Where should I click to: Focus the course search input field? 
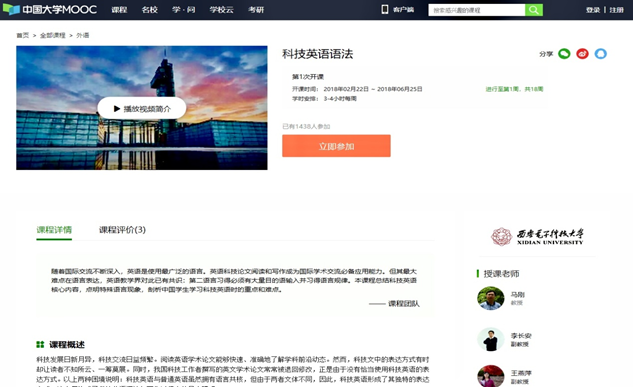(x=476, y=10)
